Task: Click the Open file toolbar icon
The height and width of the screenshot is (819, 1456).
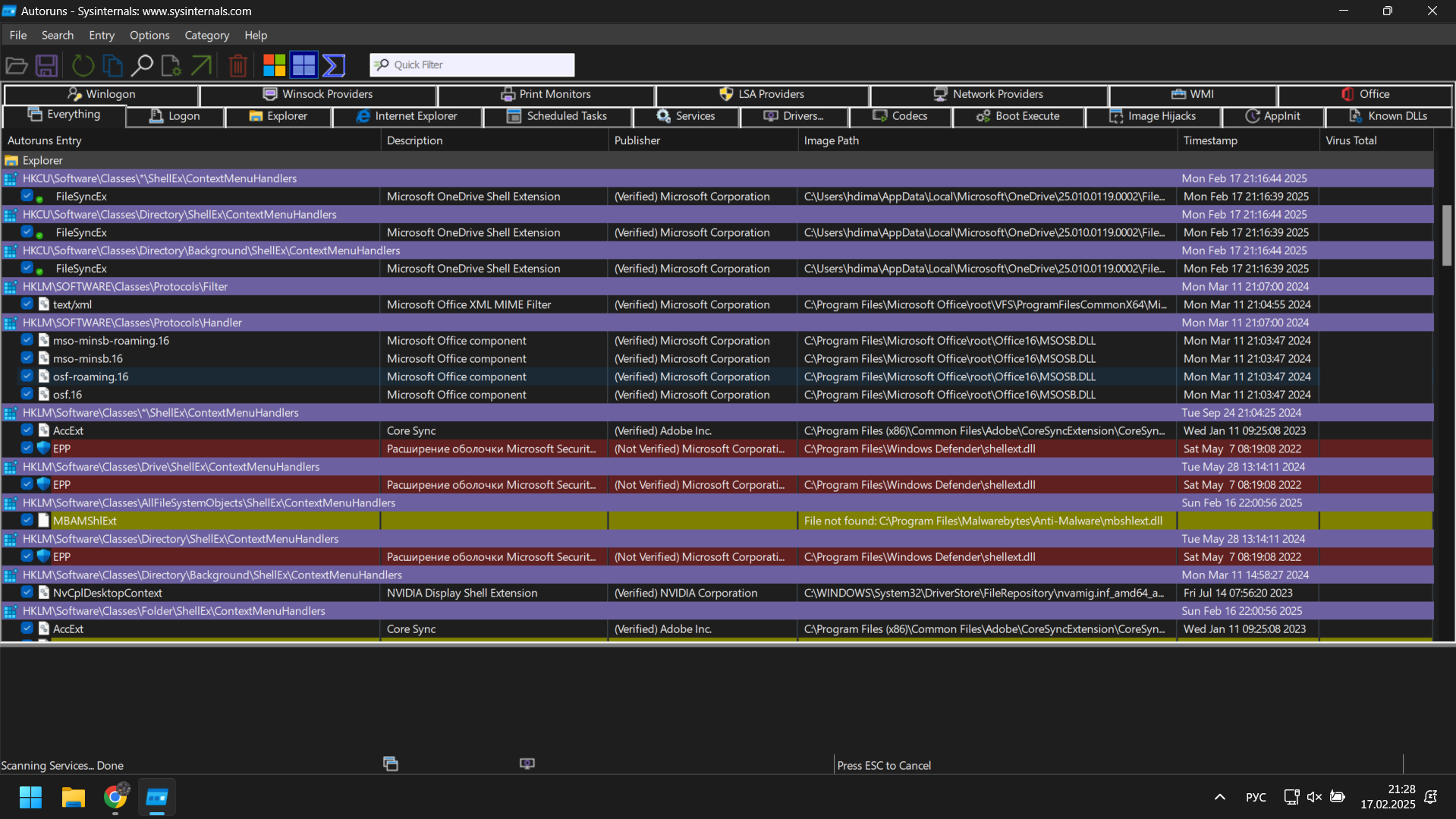Action: 17,65
